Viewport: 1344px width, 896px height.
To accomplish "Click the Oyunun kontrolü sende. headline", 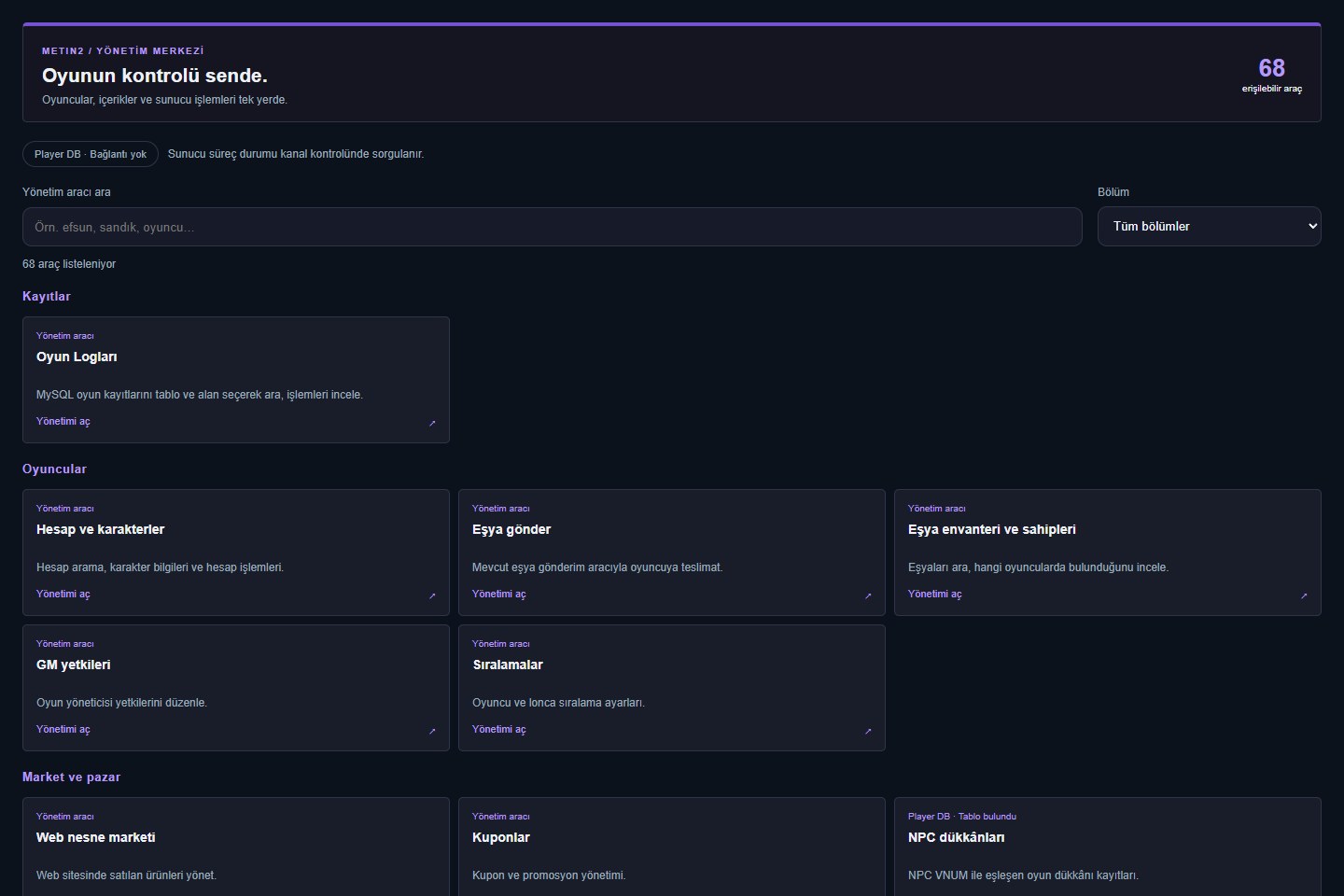I will pyautogui.click(x=155, y=76).
